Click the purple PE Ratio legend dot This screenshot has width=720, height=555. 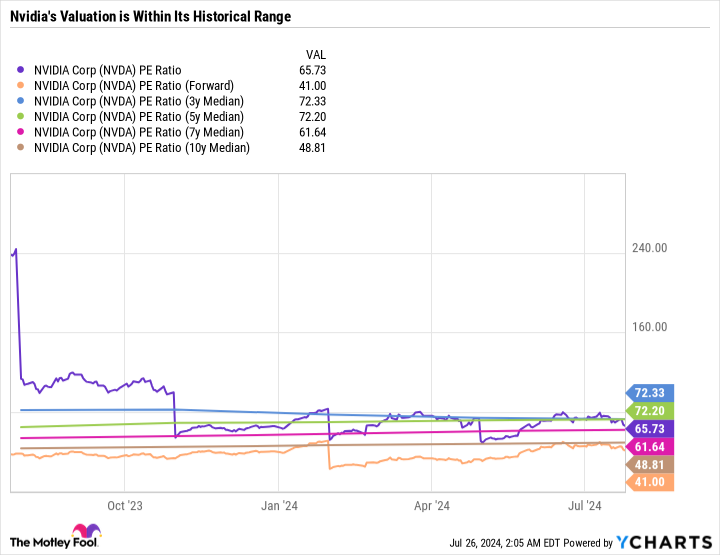click(x=20, y=70)
